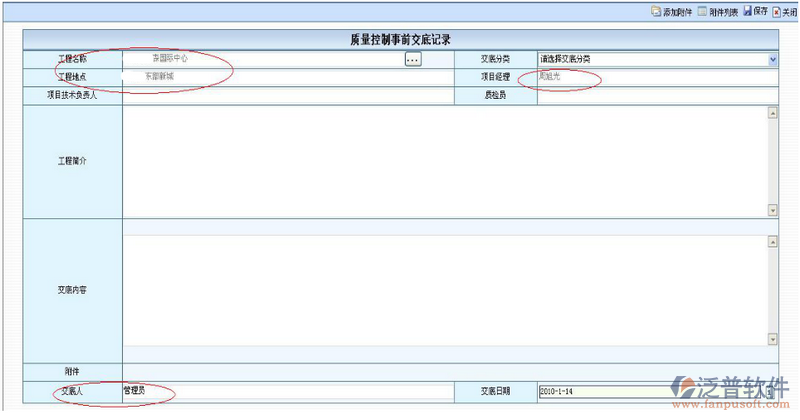Click the 项目技术负责人 input field

coord(288,95)
